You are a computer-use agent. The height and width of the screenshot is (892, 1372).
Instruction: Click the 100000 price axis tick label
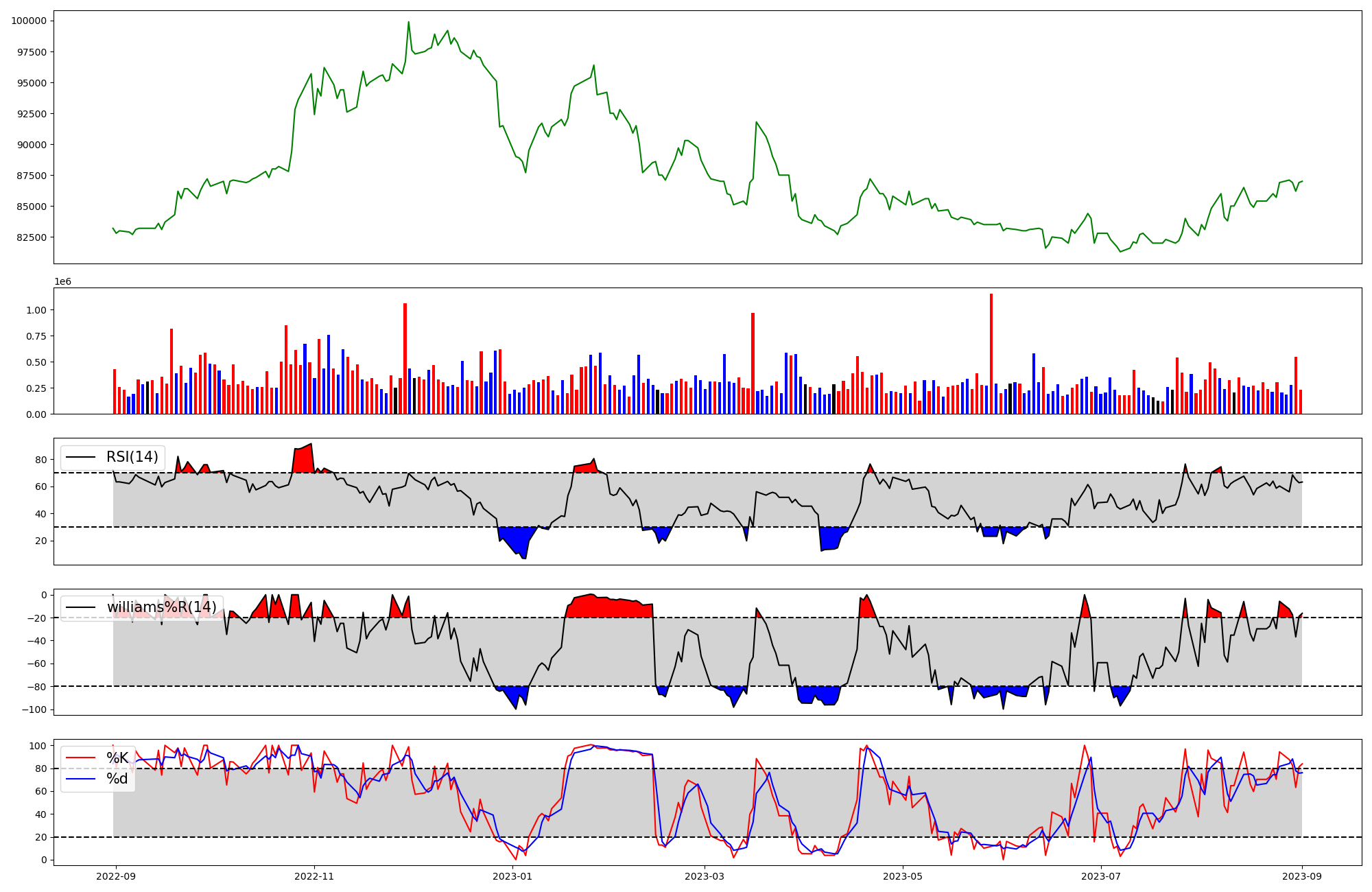tap(29, 21)
